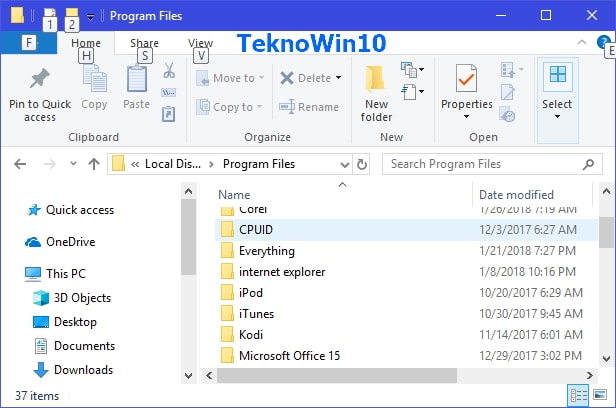Refresh the Program Files address bar
Viewport: 616px width, 408px height.
[x=361, y=164]
